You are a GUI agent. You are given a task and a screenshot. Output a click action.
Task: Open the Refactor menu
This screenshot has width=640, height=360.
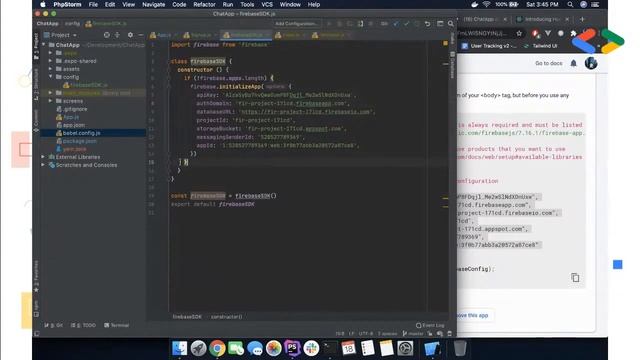204,4
